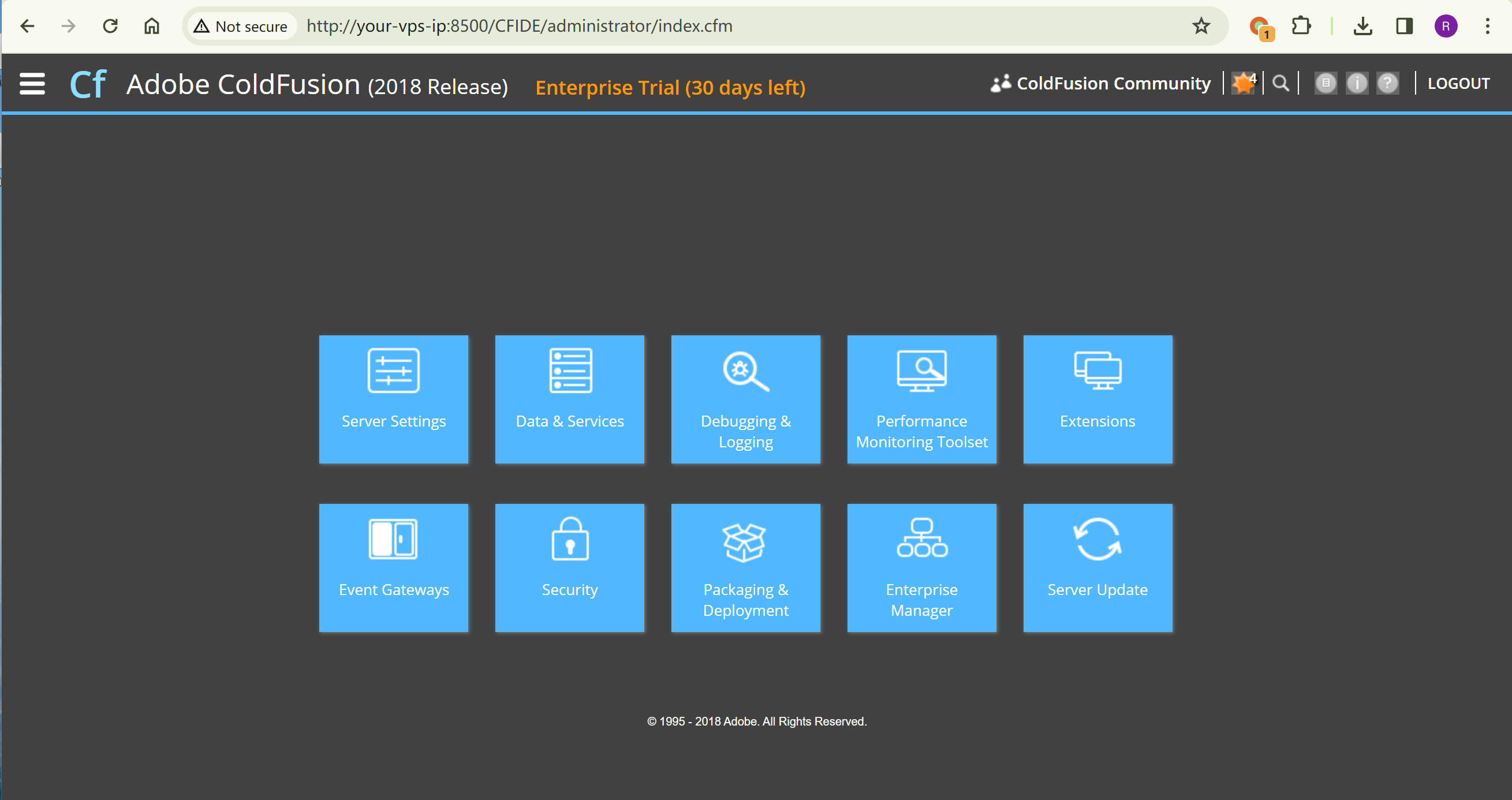Open the browser three-dot menu
The image size is (1512, 800).
(x=1487, y=26)
